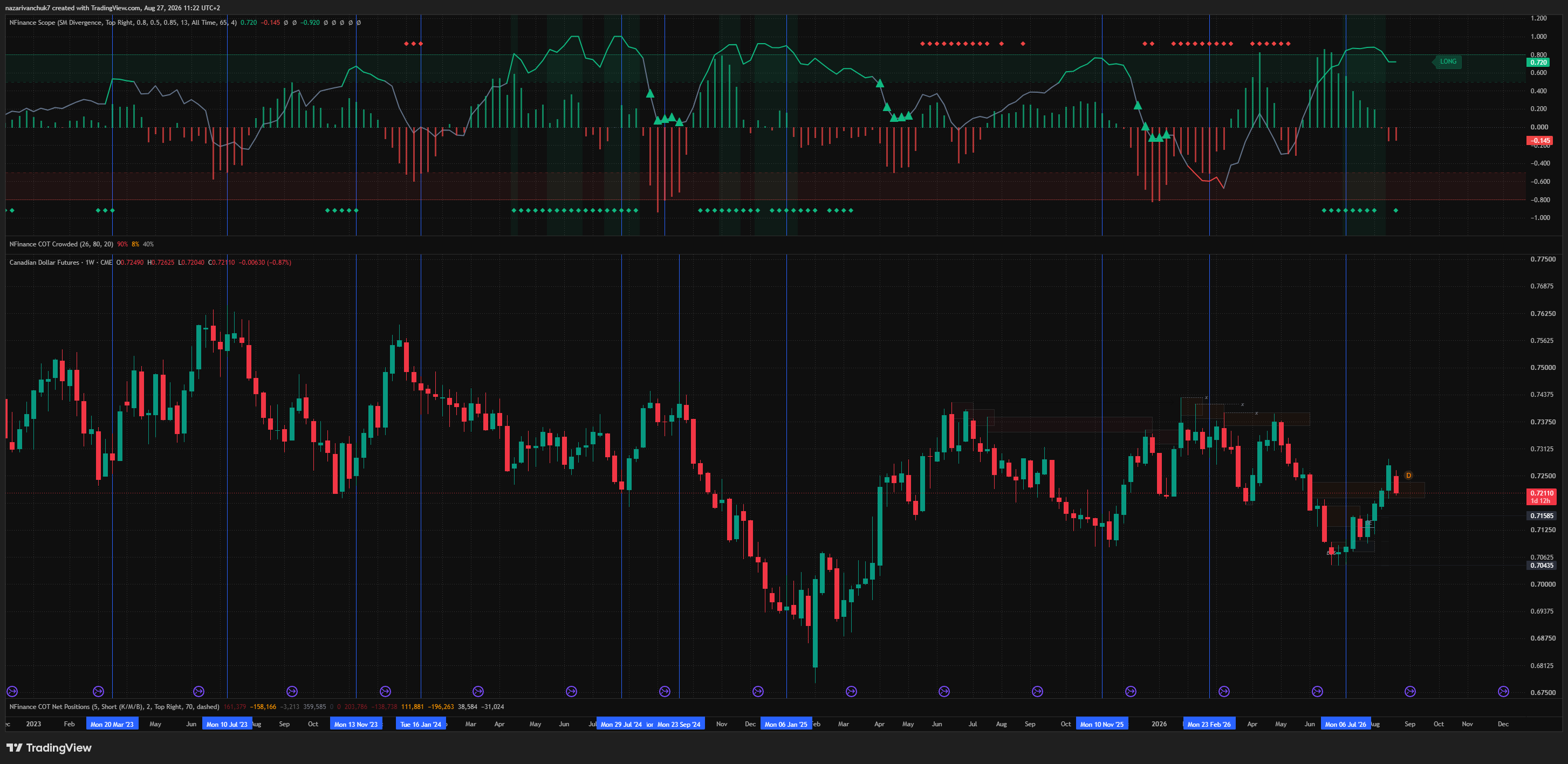Click the 8% value in COT Crowded legend

135,244
